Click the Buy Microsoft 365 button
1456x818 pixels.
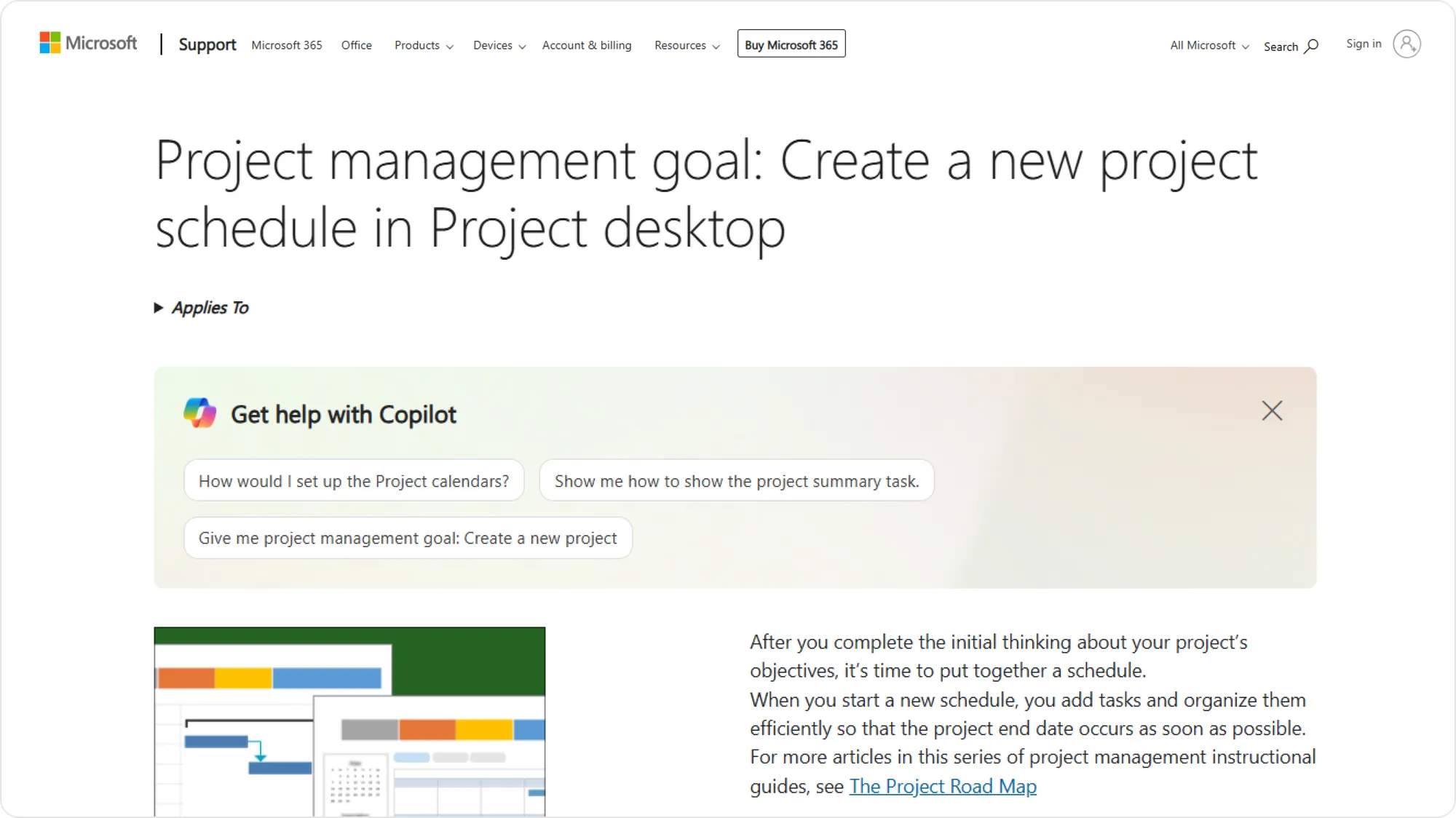[791, 44]
